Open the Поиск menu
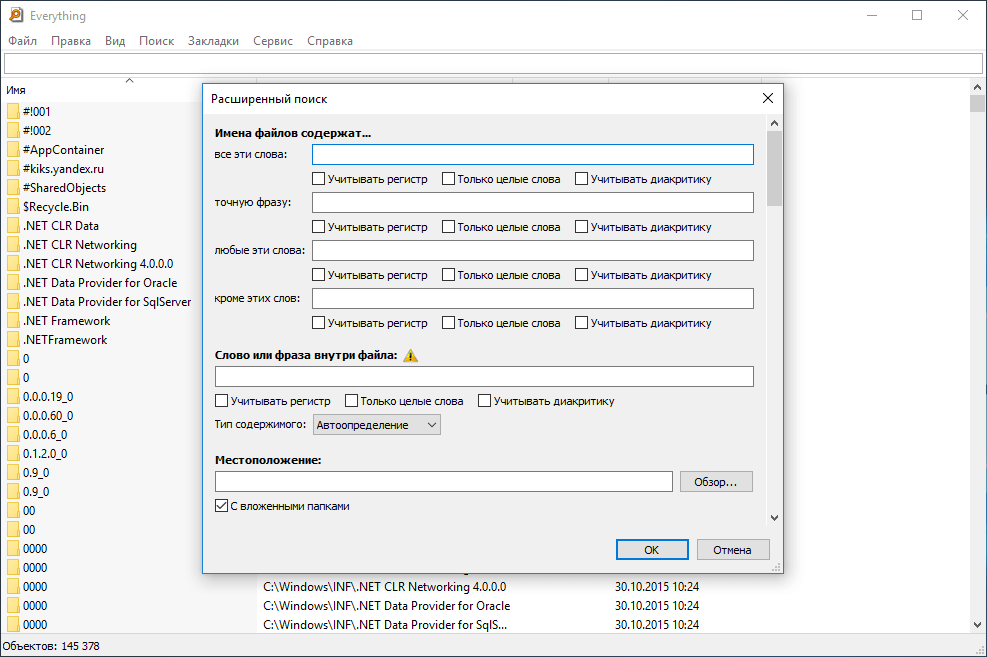 pyautogui.click(x=156, y=41)
